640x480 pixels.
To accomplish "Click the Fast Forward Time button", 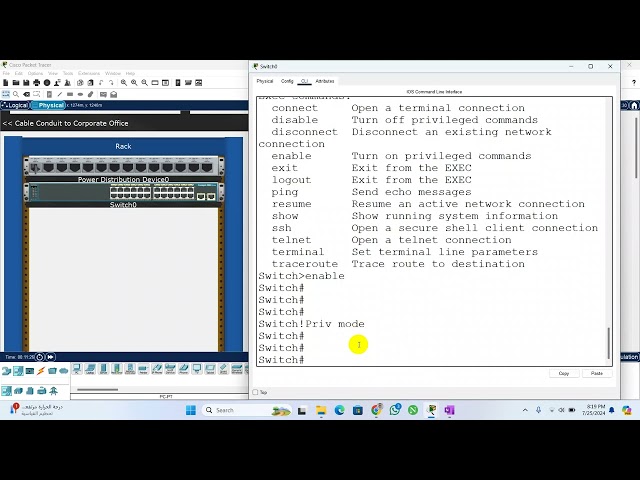I will (51, 357).
